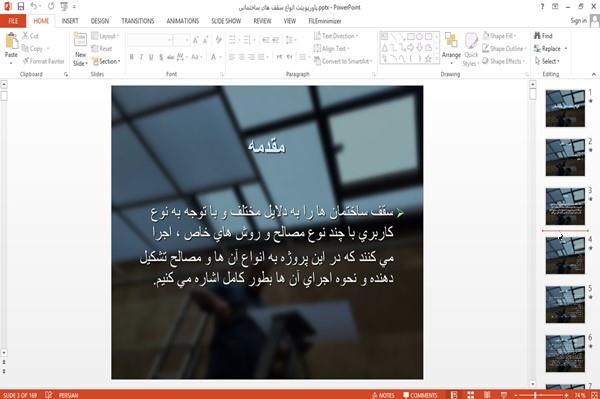Undo the last action
The height and width of the screenshot is (399, 600).
(34, 7)
